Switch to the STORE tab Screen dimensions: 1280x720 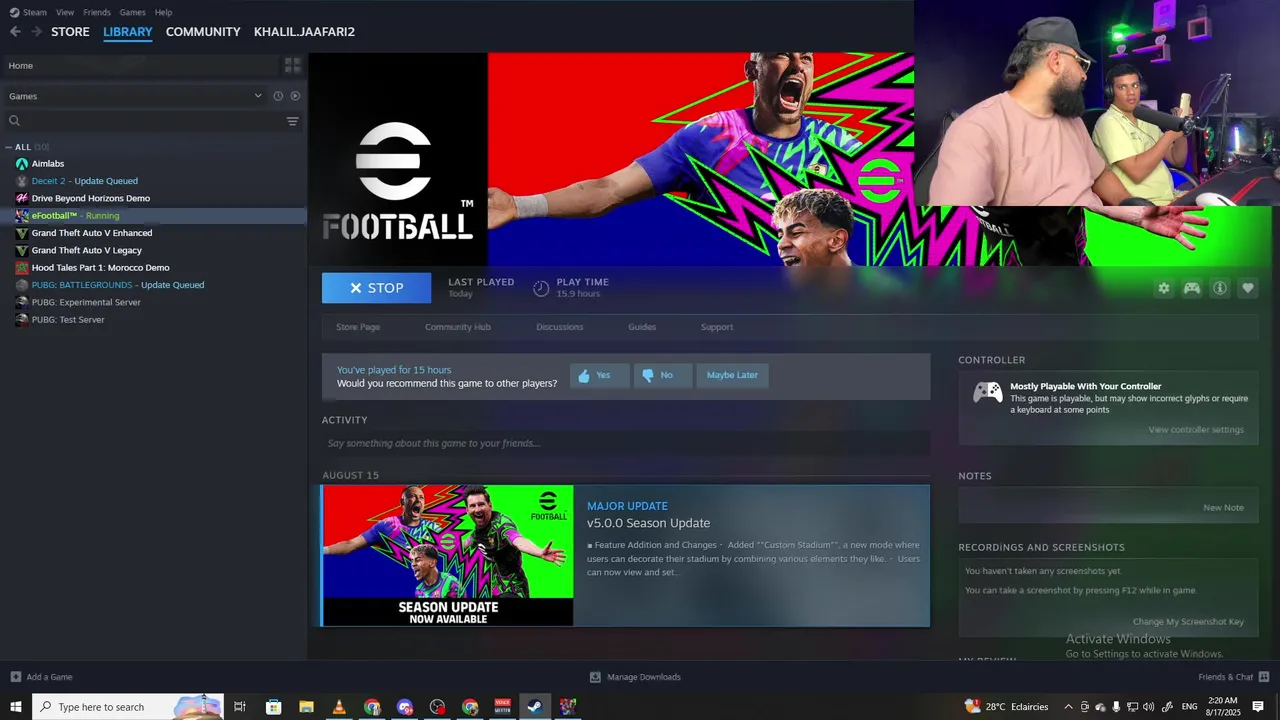tap(70, 32)
